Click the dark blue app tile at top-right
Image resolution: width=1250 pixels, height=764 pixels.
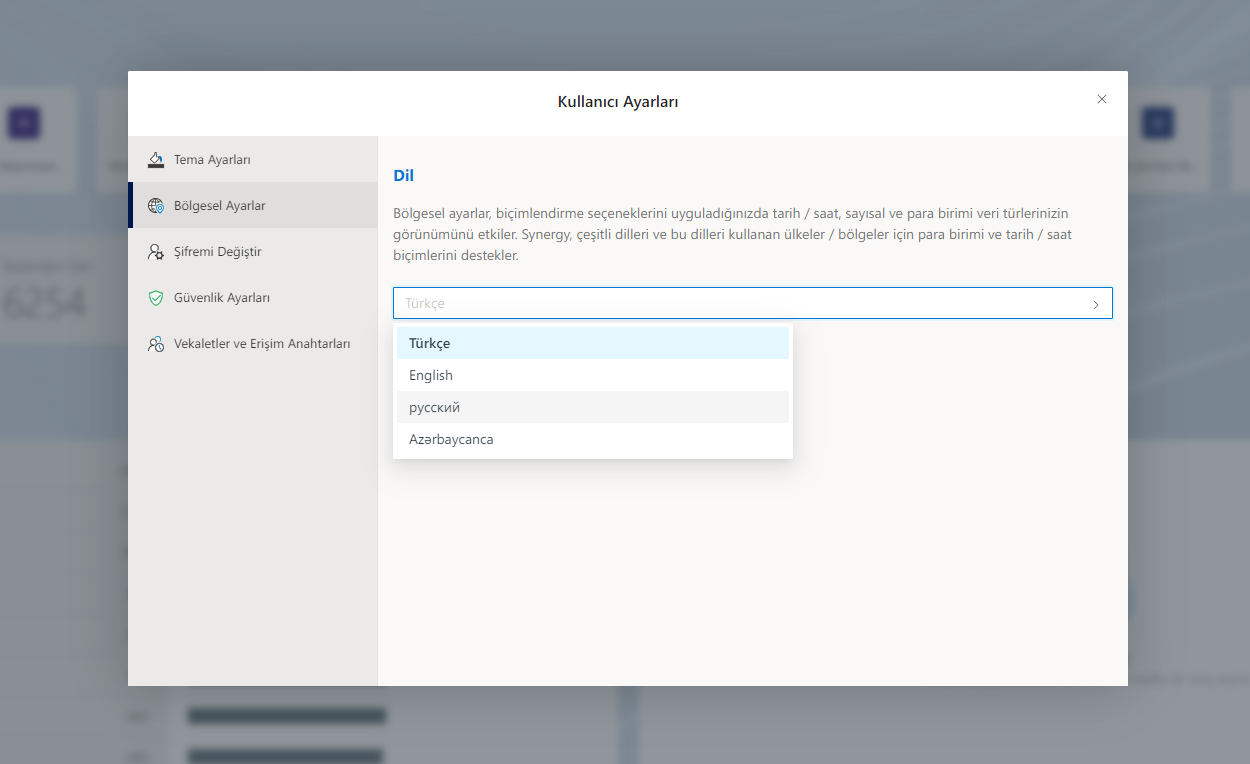tap(1157, 122)
